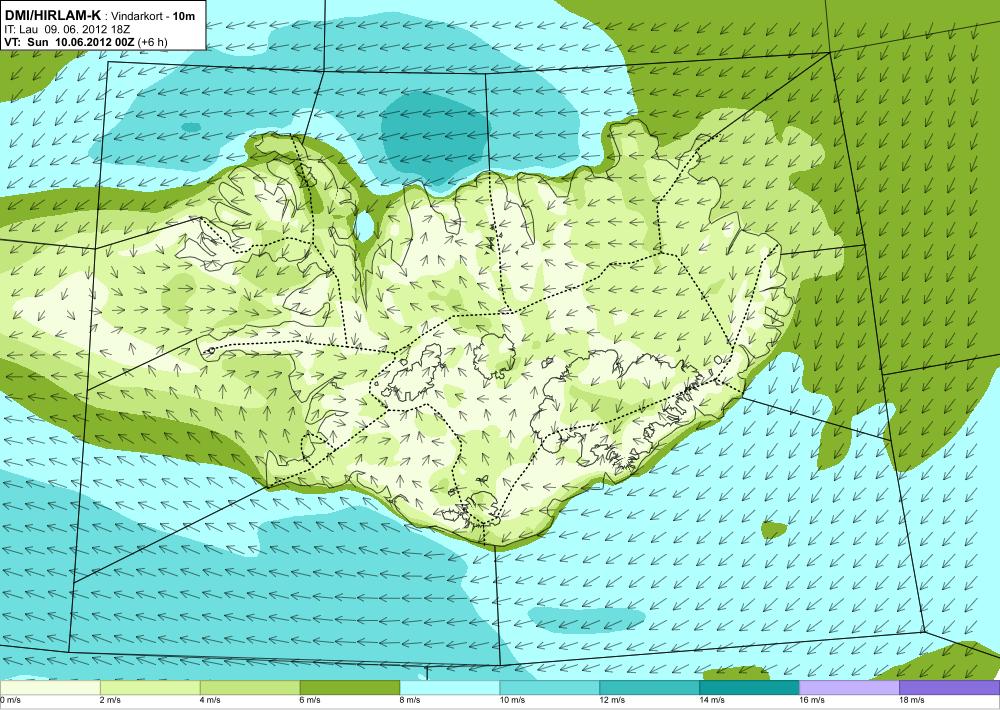
Task: Click the dark olive 6–8 m/s legend swatch
Action: (x=349, y=688)
